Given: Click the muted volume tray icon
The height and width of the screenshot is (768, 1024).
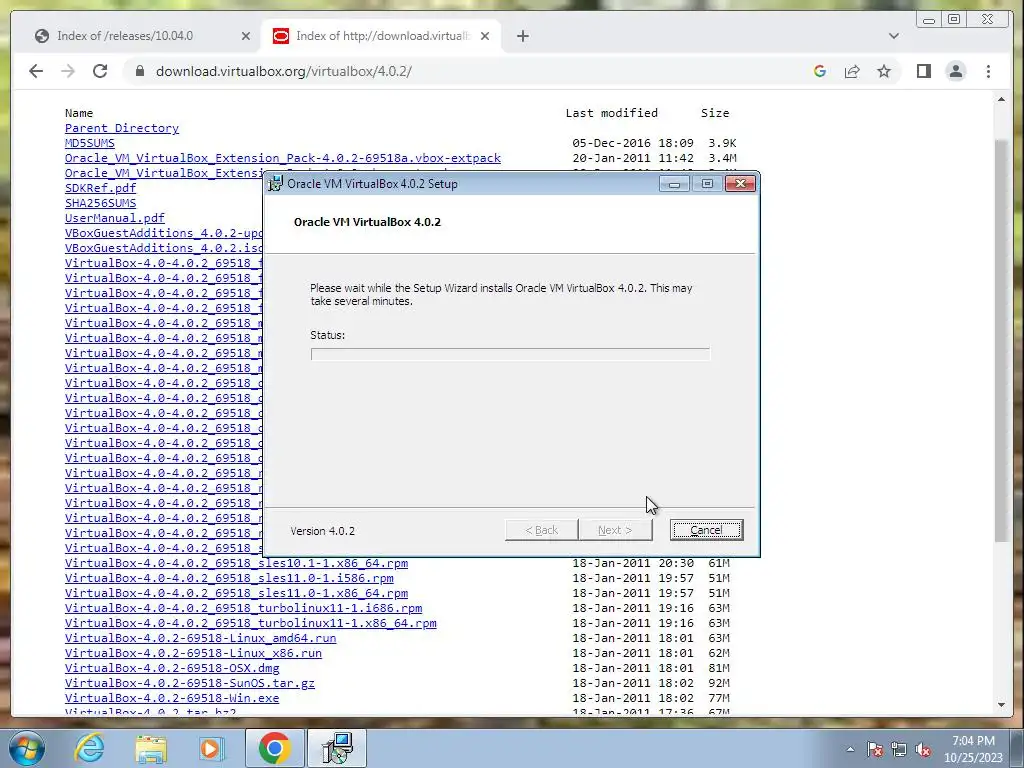Looking at the screenshot, I should (x=923, y=750).
